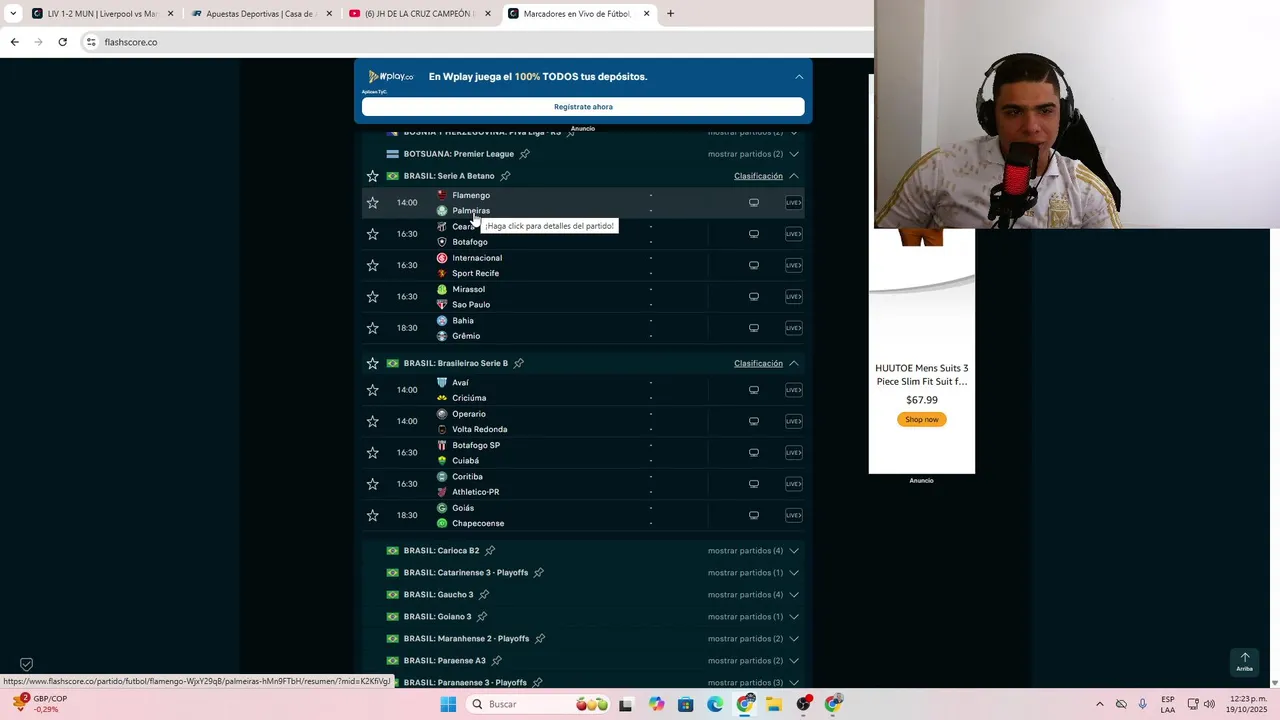
Task: Click LIVE icon for Flamengo vs Palmeiras
Action: click(x=793, y=203)
